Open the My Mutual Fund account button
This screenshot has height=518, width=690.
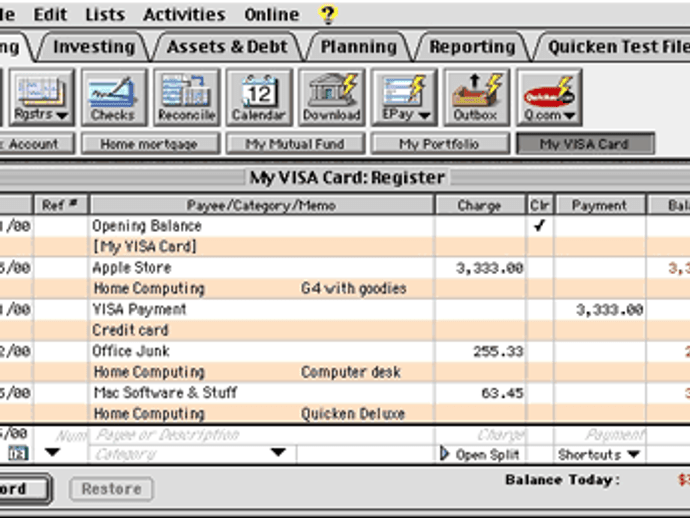pyautogui.click(x=295, y=144)
